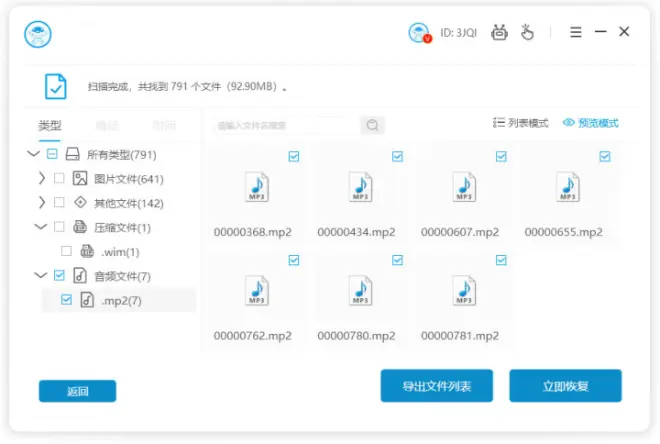This screenshot has width=660, height=444.
Task: Click the file name search input field
Action: point(284,125)
